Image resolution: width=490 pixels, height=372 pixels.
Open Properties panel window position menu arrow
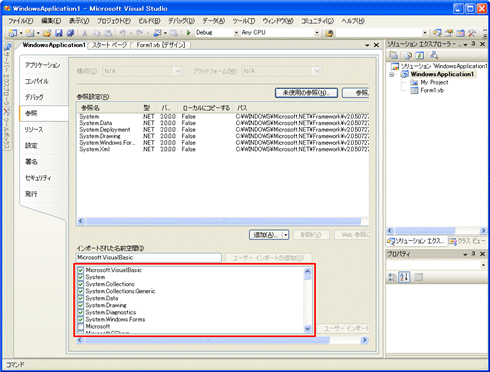click(465, 254)
